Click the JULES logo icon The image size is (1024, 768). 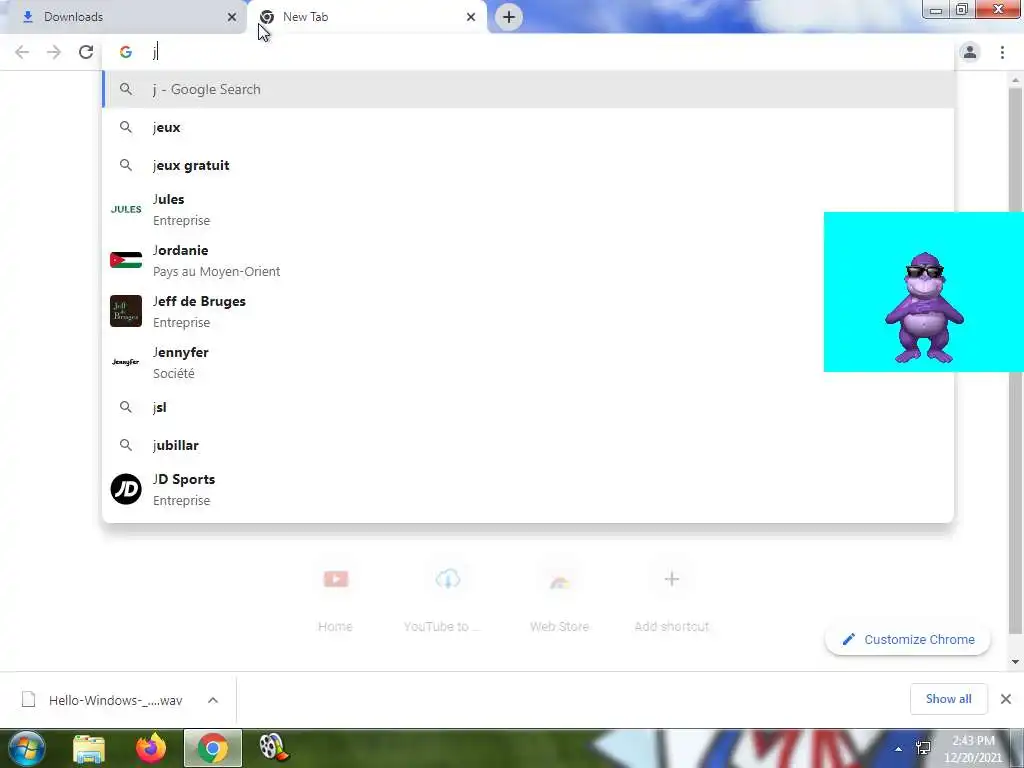point(126,210)
